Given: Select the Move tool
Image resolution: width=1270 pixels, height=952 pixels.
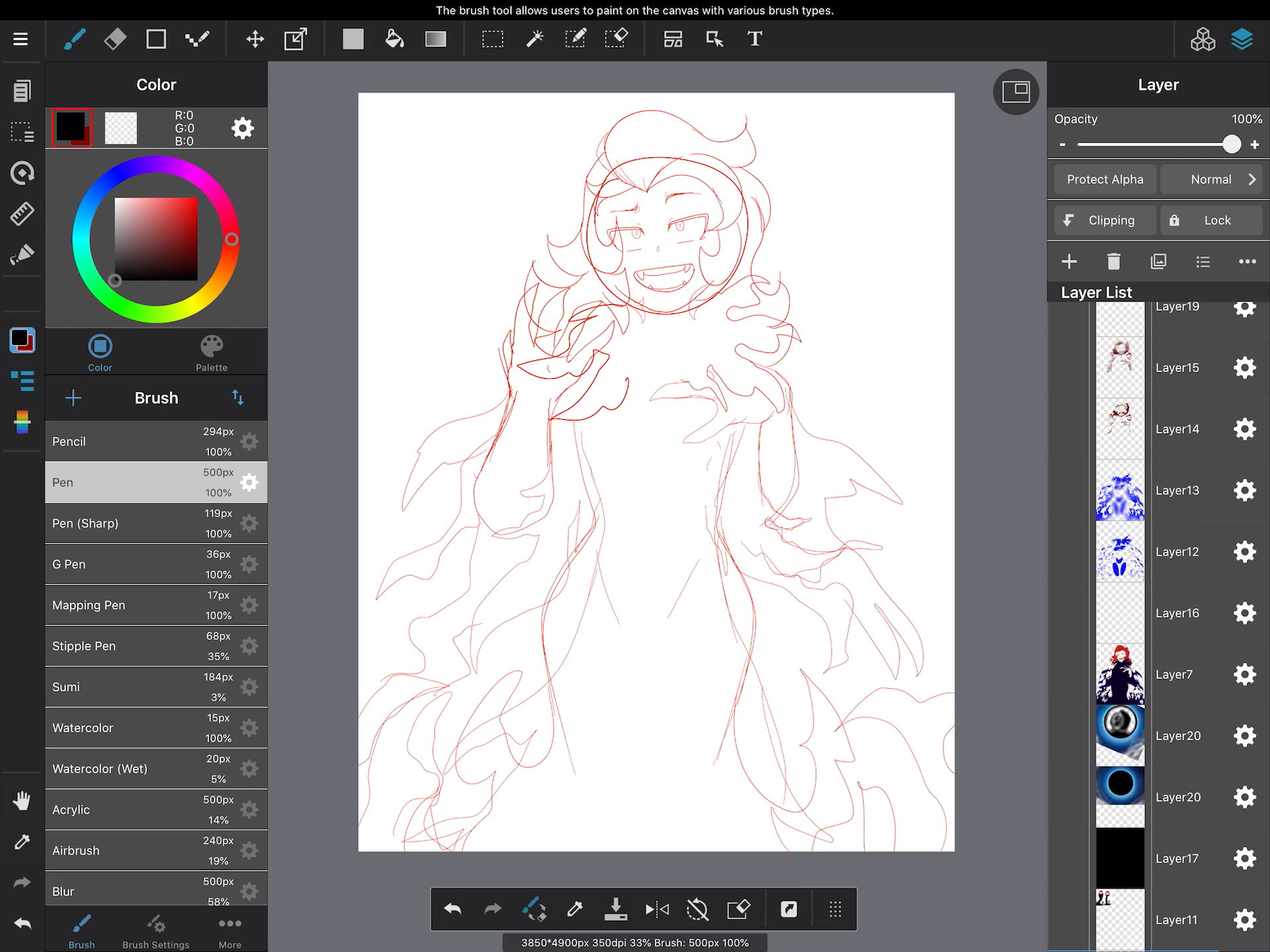Looking at the screenshot, I should pos(255,39).
